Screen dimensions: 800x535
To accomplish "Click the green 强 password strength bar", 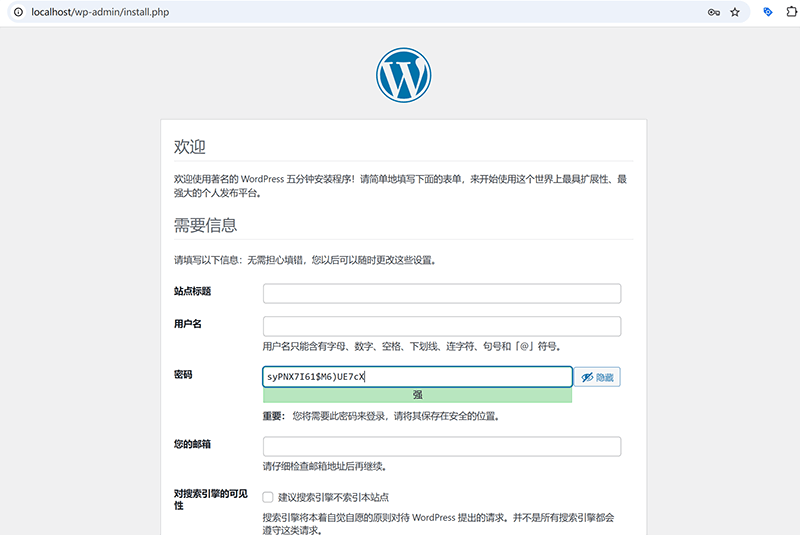I will [x=417, y=395].
